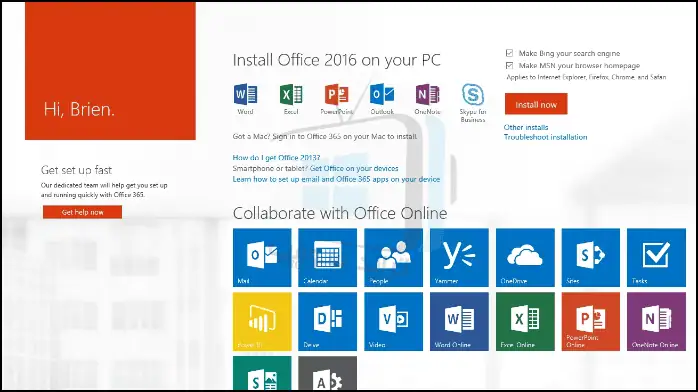Open the Other installs link
Viewport: 698px width, 392px height.
point(526,127)
